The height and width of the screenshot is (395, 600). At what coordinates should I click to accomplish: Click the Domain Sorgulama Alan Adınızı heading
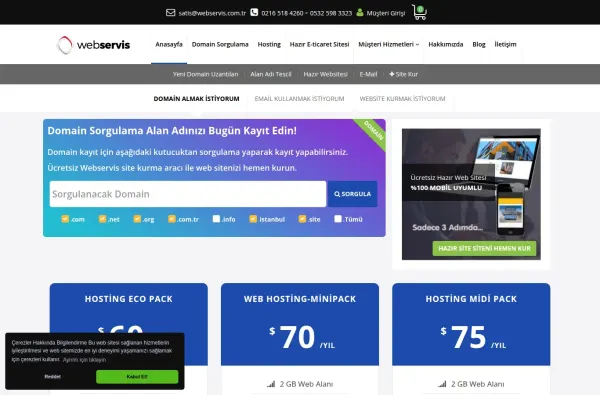pos(172,131)
